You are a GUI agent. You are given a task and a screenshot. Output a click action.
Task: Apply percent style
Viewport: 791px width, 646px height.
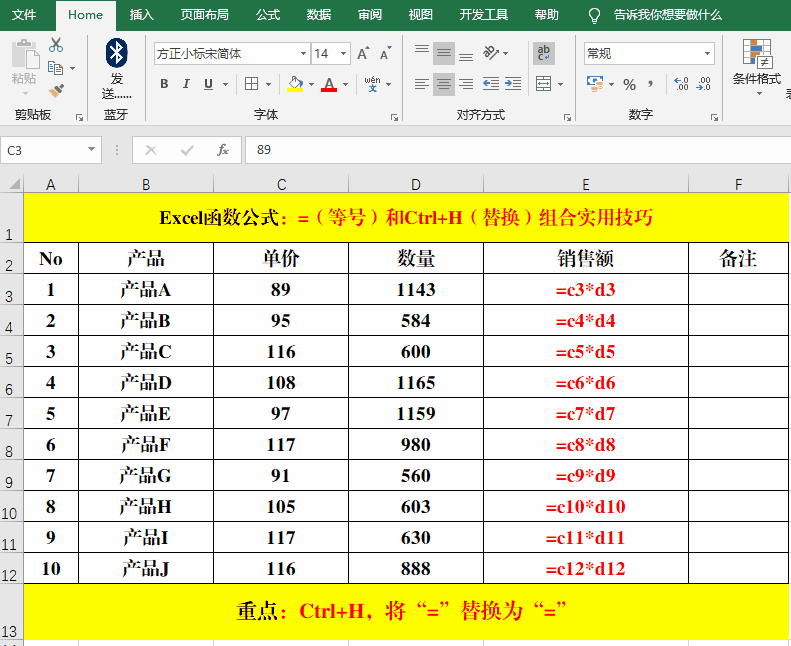pyautogui.click(x=629, y=84)
